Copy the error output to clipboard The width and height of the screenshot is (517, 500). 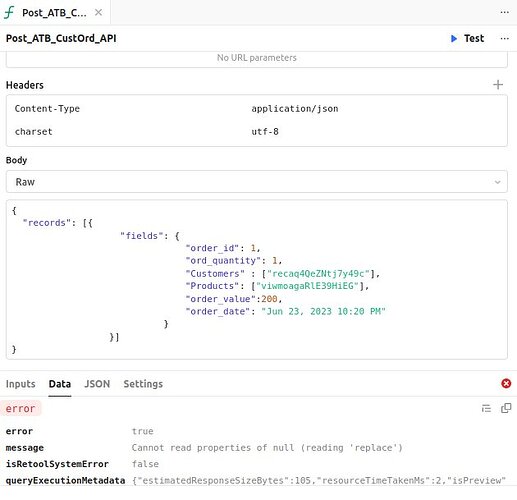[x=506, y=408]
